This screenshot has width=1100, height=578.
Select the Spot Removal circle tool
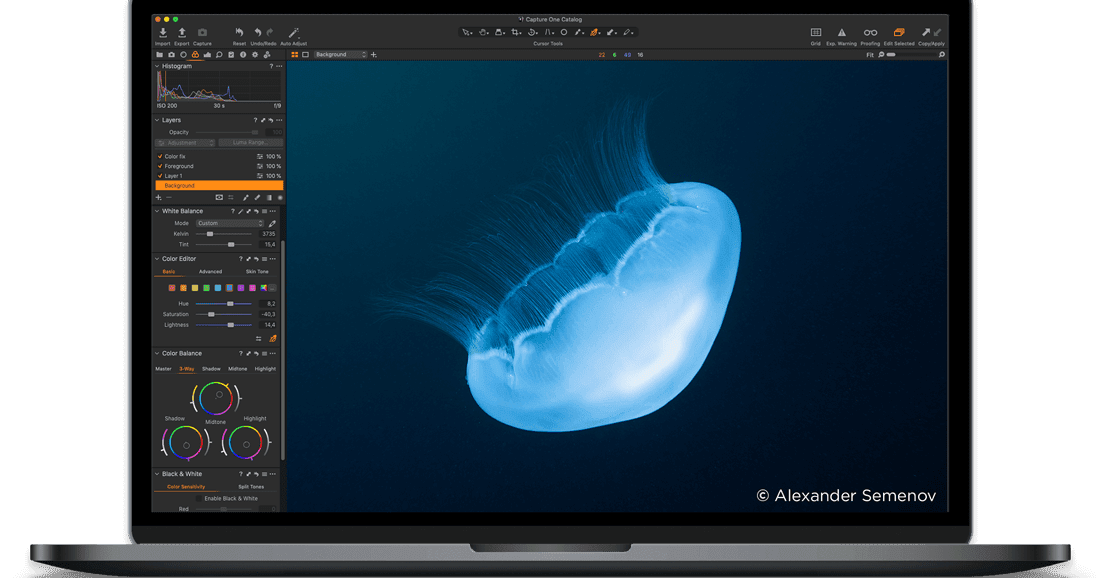563,32
